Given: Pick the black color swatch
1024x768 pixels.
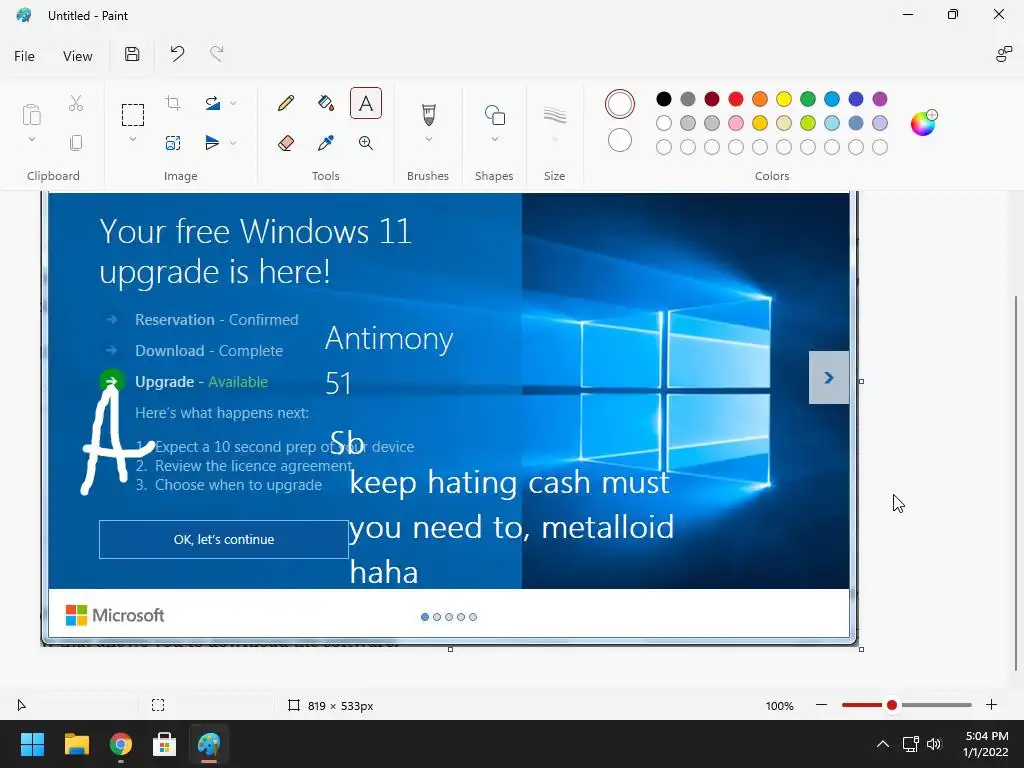Looking at the screenshot, I should point(664,99).
